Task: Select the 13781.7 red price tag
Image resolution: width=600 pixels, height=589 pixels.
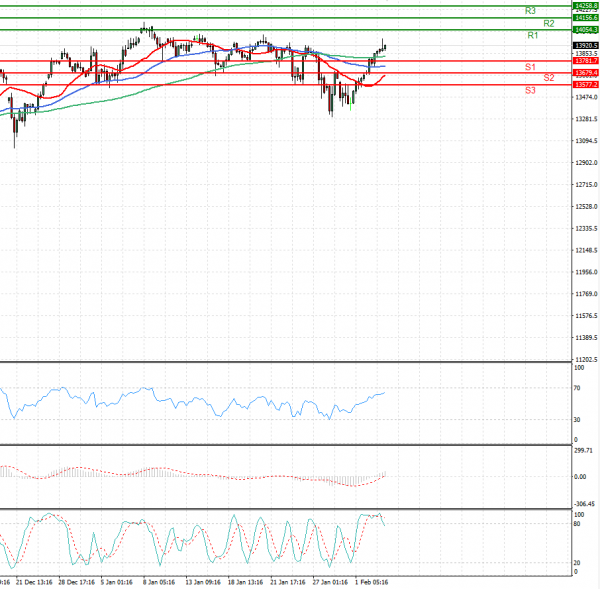Action: 586,61
